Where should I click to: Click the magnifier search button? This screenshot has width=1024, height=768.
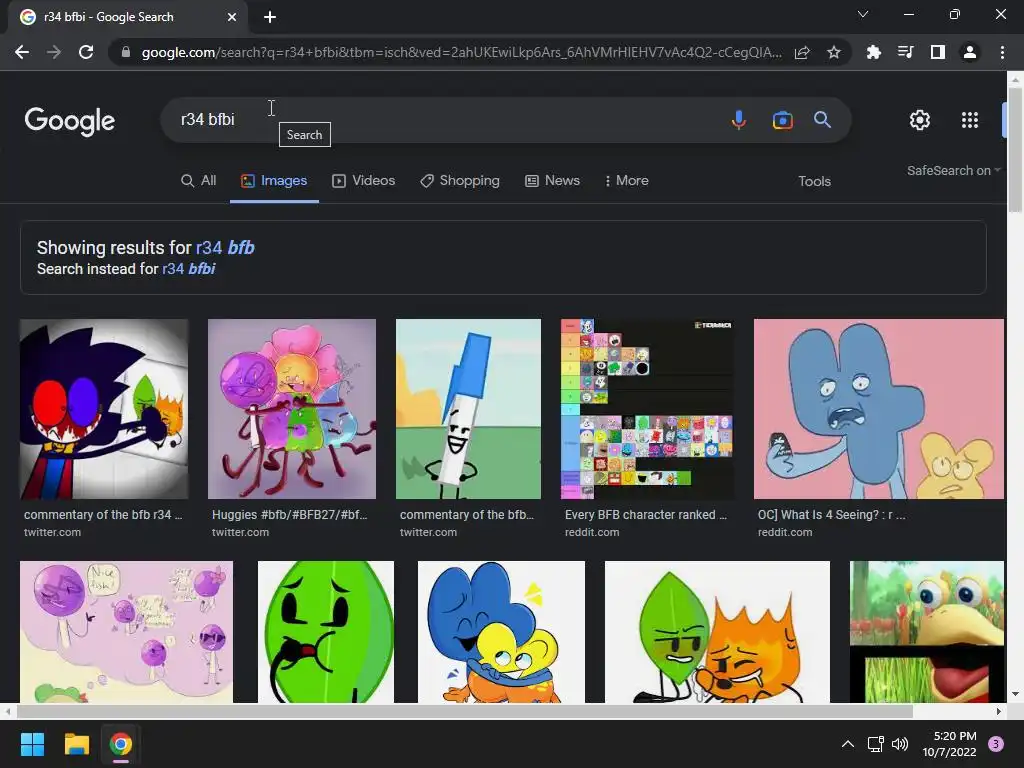(x=822, y=120)
